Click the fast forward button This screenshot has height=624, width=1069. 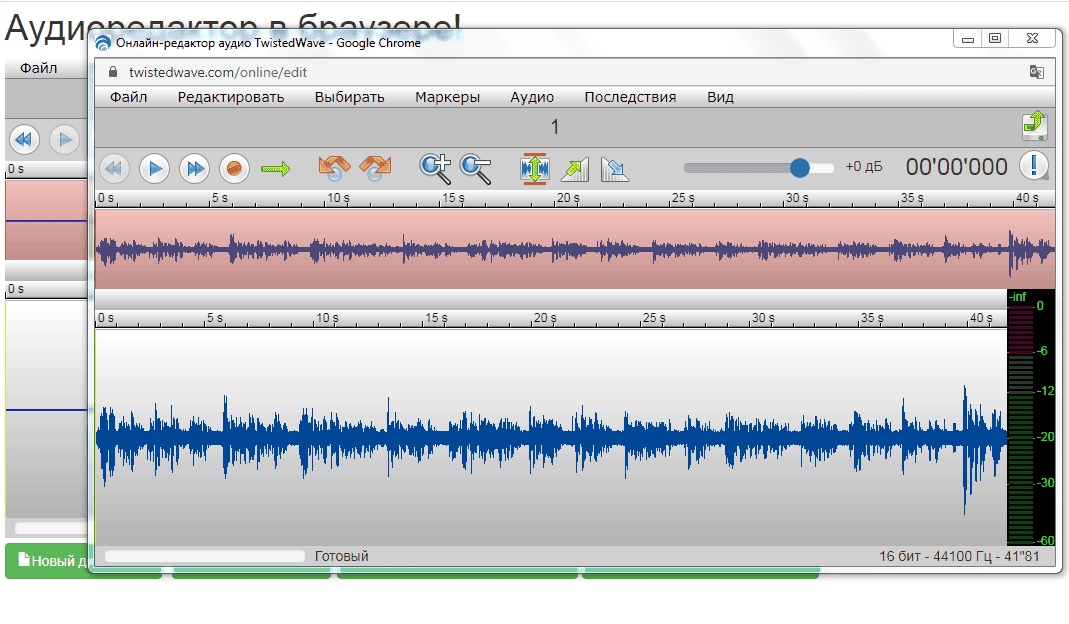tap(194, 168)
